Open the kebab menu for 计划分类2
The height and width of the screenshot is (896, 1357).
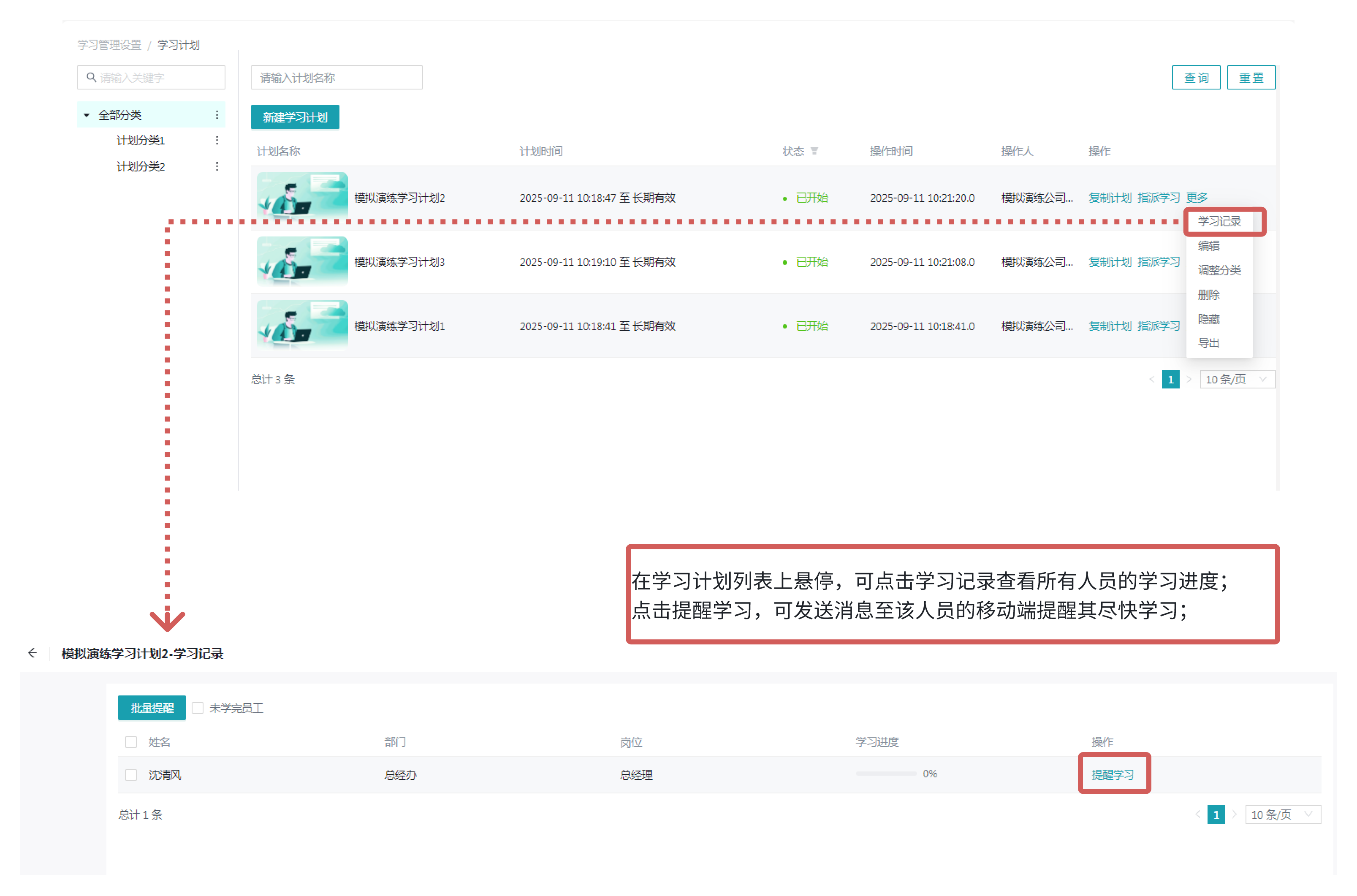coord(217,166)
